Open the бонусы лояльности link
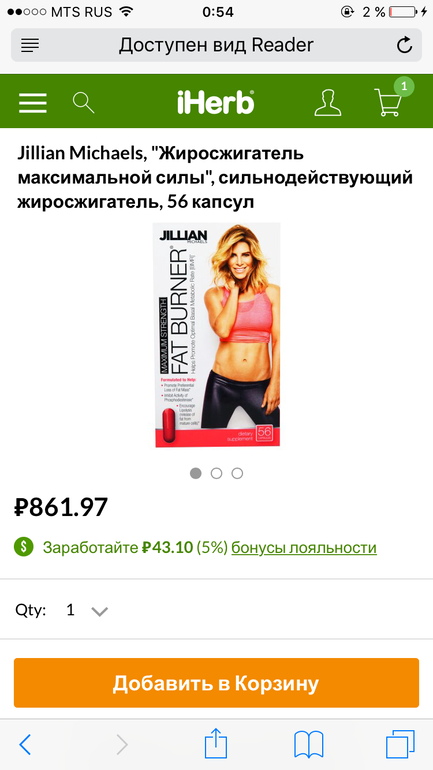The height and width of the screenshot is (770, 433). [x=304, y=548]
